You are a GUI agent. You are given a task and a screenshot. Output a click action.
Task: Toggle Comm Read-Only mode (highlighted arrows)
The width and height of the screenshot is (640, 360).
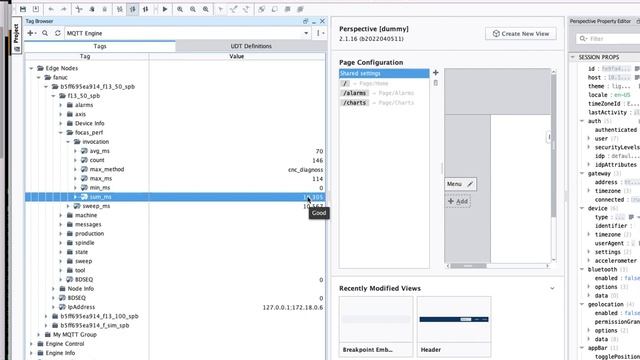[x=133, y=9]
